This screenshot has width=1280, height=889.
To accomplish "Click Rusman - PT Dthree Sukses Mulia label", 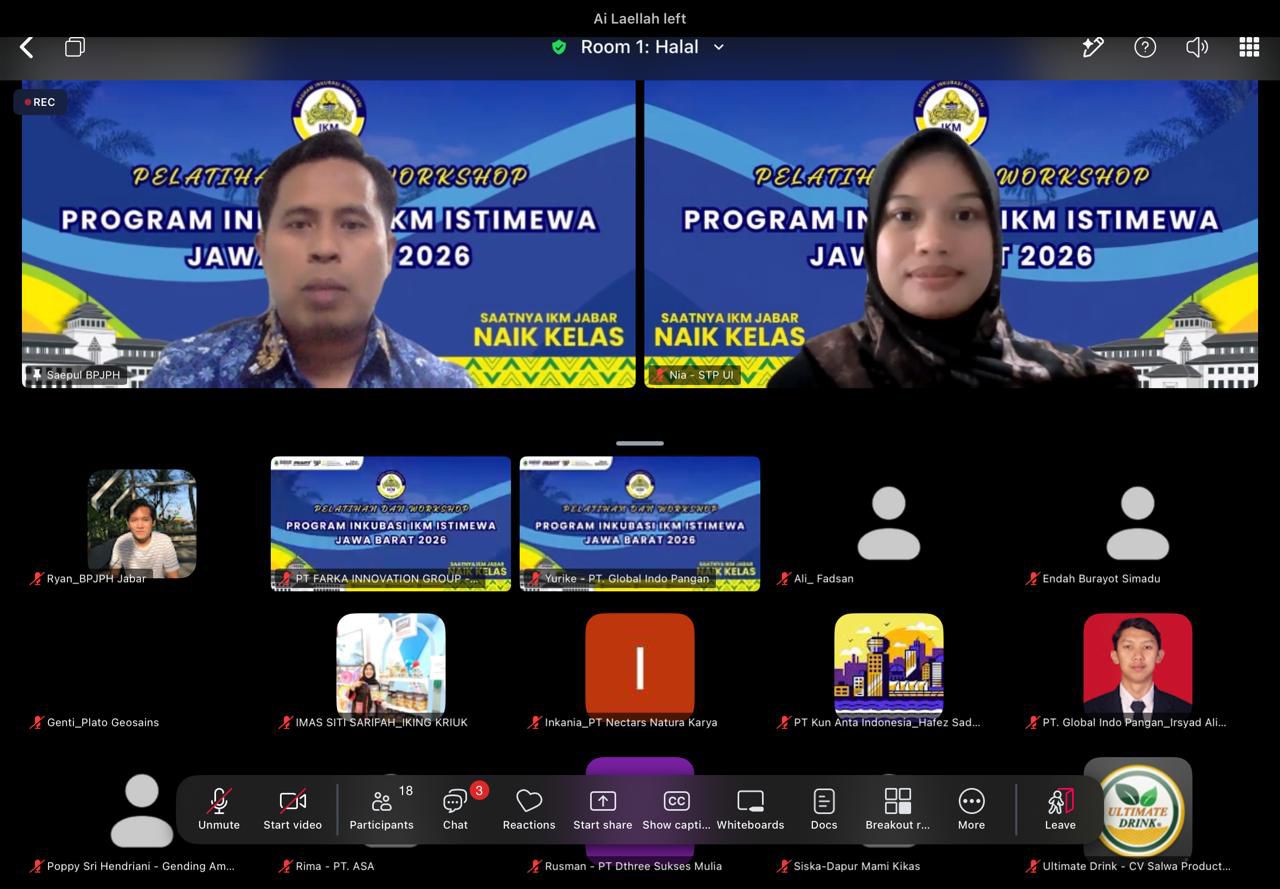I will (633, 866).
